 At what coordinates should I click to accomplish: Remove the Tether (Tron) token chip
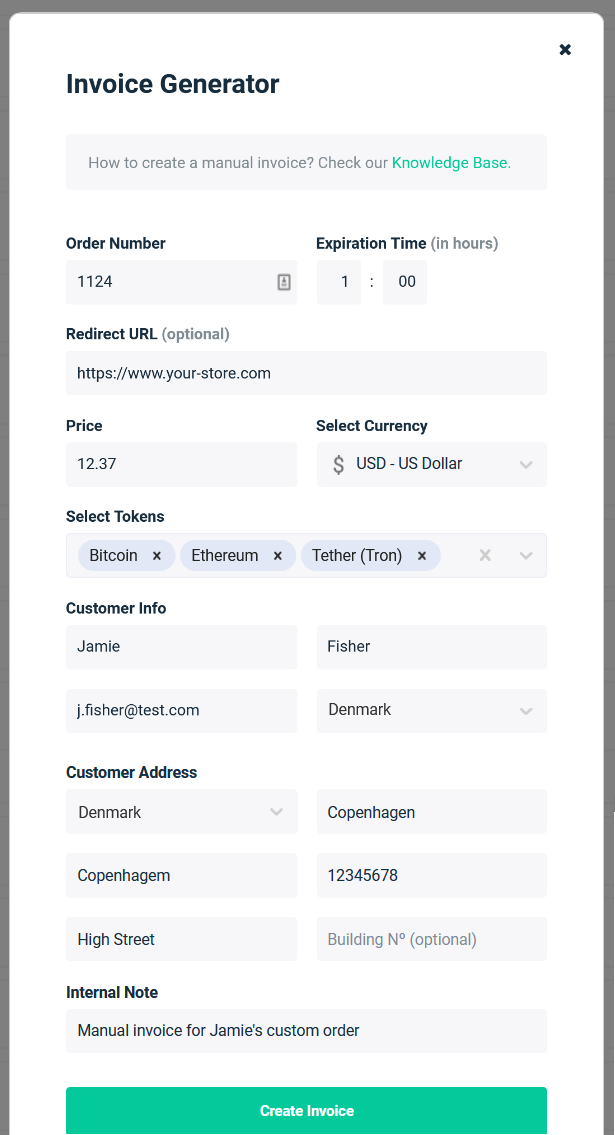pyautogui.click(x=422, y=556)
